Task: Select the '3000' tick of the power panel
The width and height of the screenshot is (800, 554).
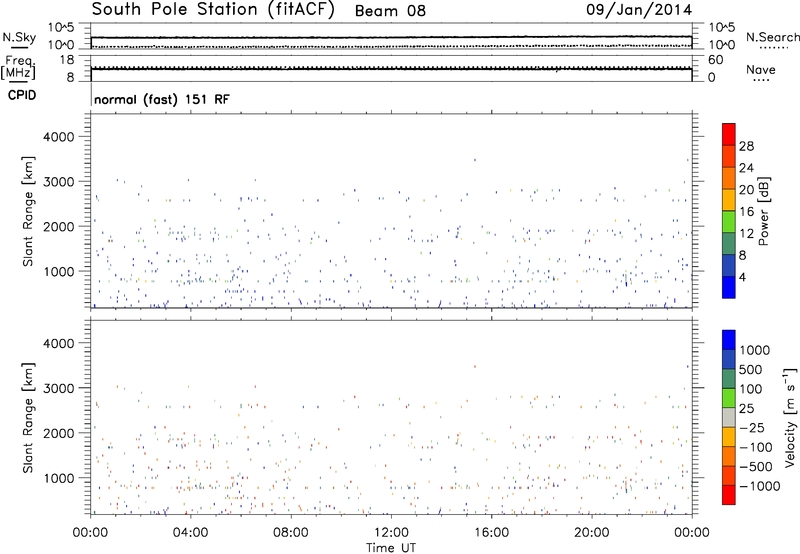Action: point(58,182)
